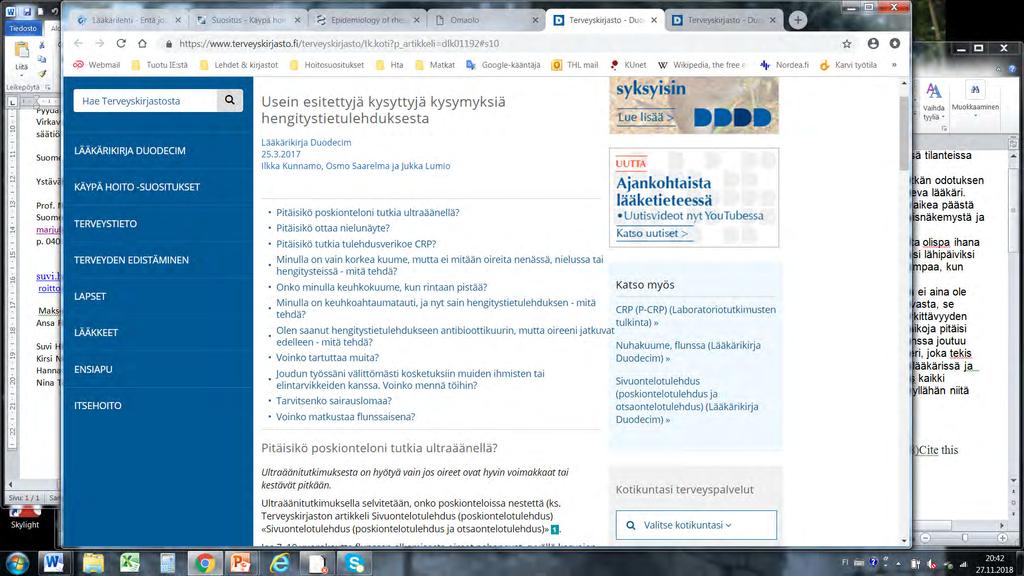The height and width of the screenshot is (576, 1024).
Task: Open the Hoitosuositukset bookmark folder
Action: (x=327, y=65)
